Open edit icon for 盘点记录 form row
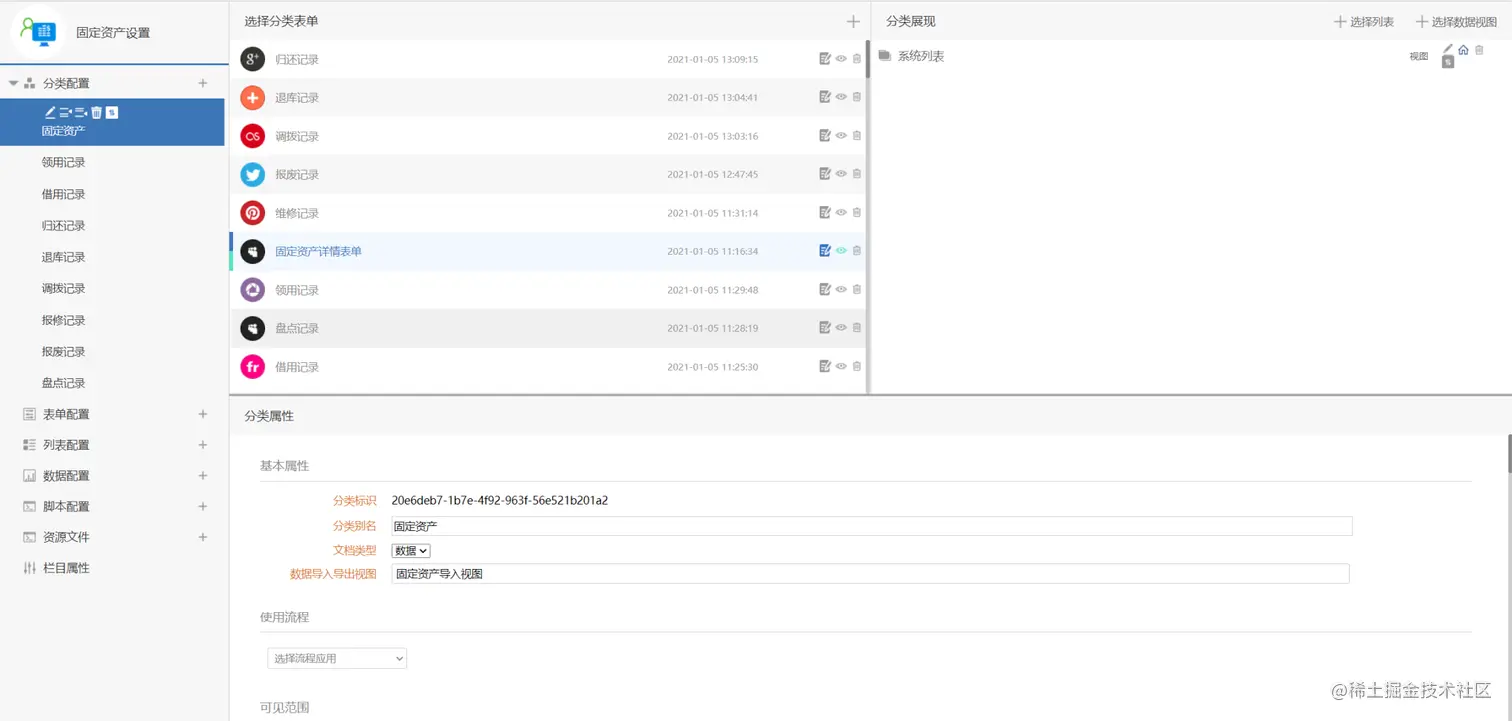The height and width of the screenshot is (721, 1512). coord(825,328)
